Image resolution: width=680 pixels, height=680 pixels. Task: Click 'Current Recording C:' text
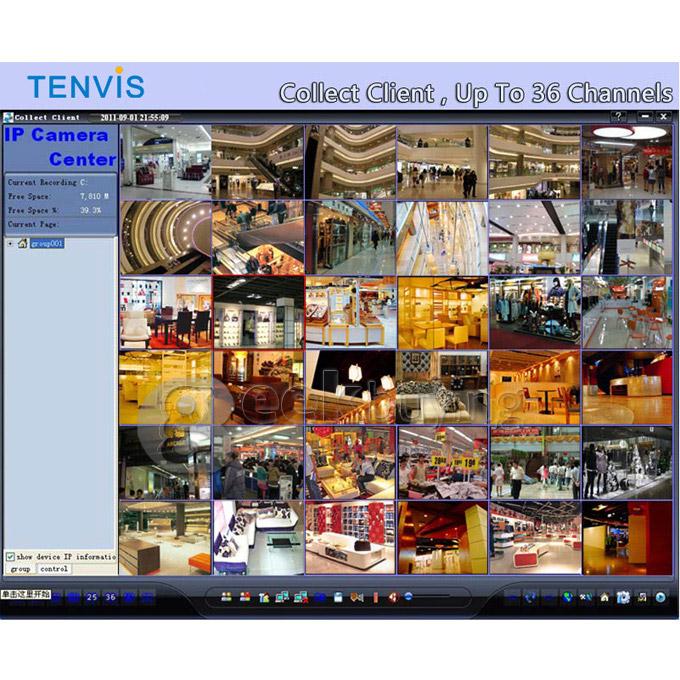pyautogui.click(x=47, y=183)
